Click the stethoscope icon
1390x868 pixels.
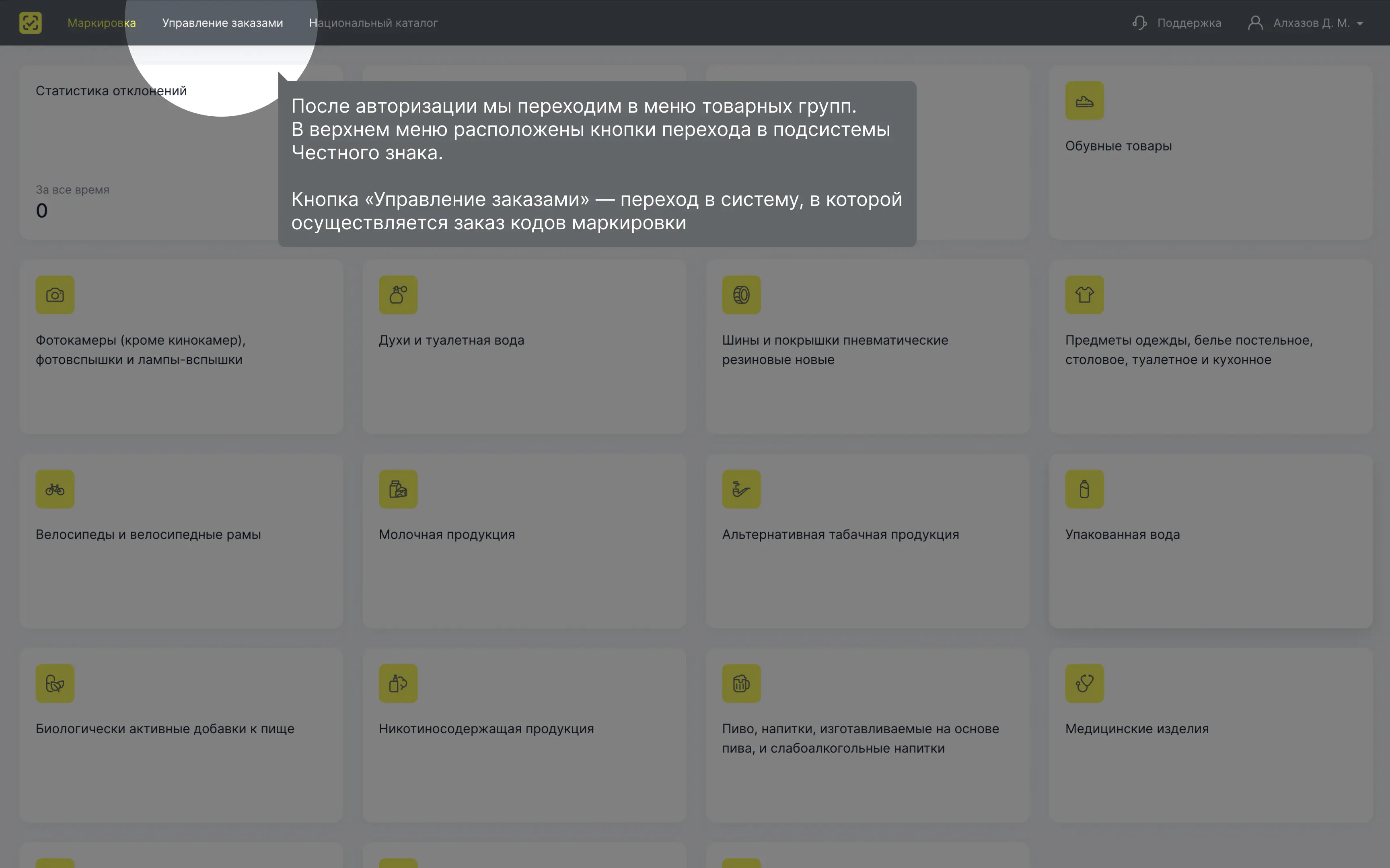1084,683
